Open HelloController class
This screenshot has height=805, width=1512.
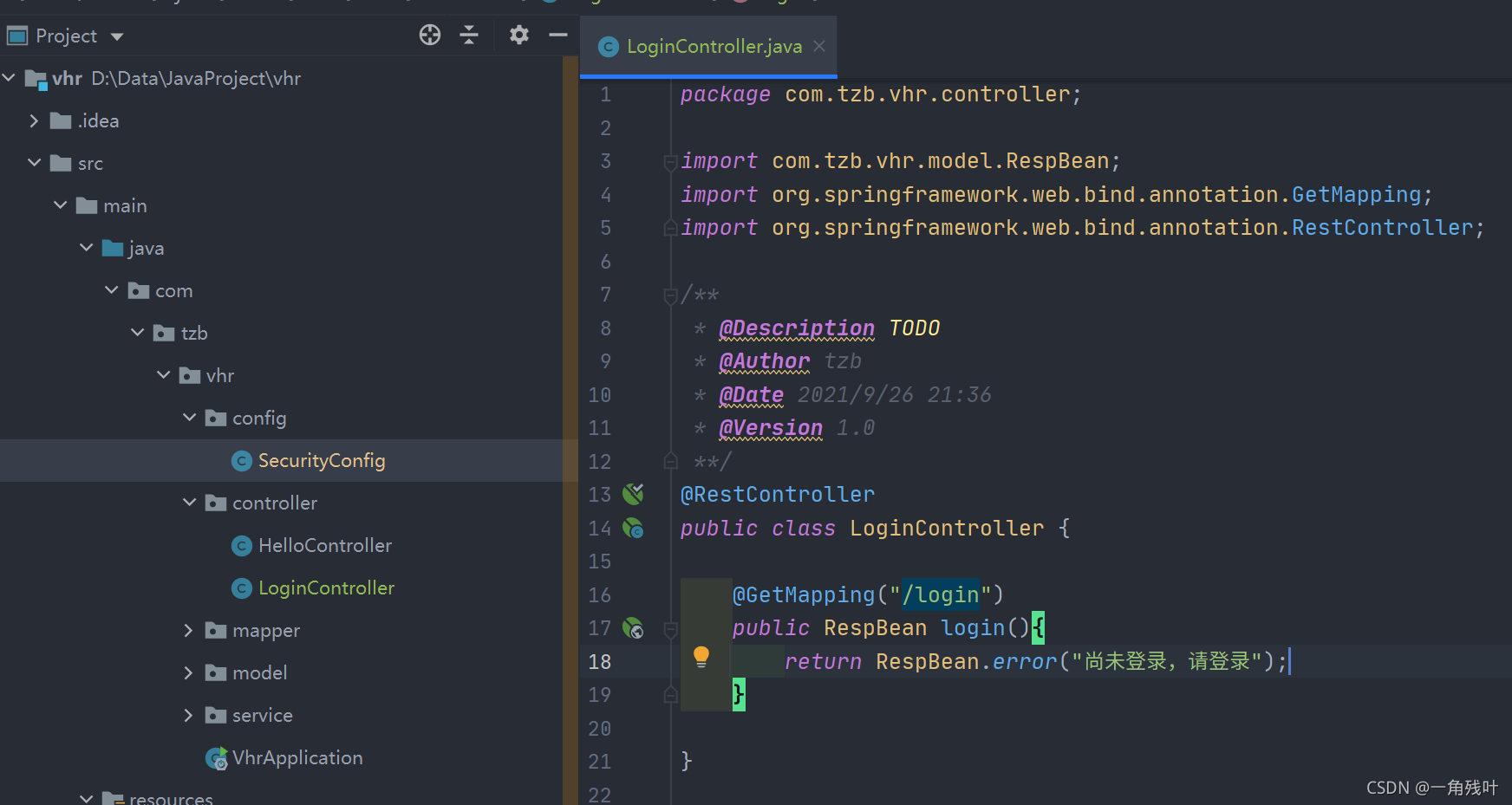(325, 545)
